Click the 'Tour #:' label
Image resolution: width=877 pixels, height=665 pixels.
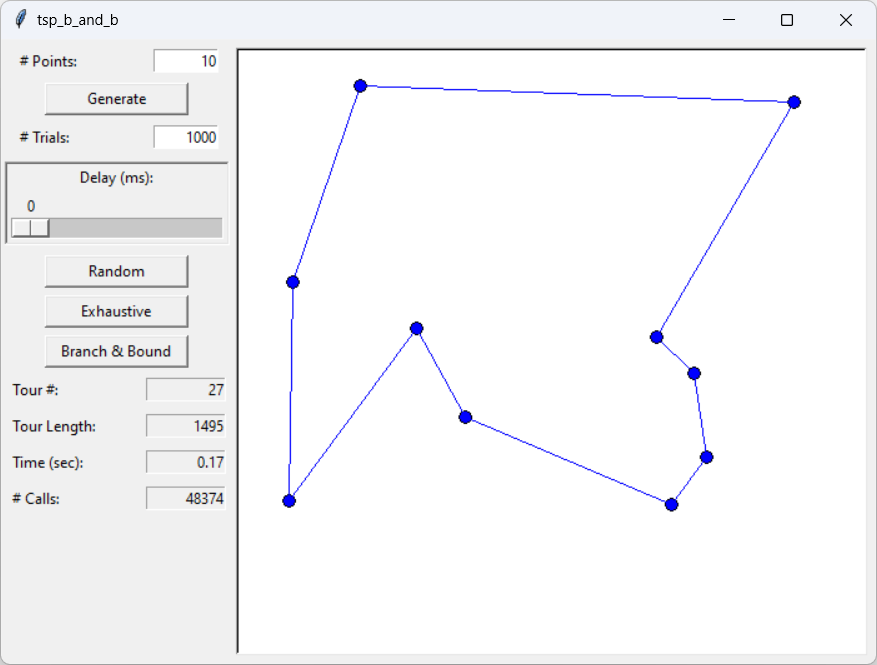pos(35,390)
